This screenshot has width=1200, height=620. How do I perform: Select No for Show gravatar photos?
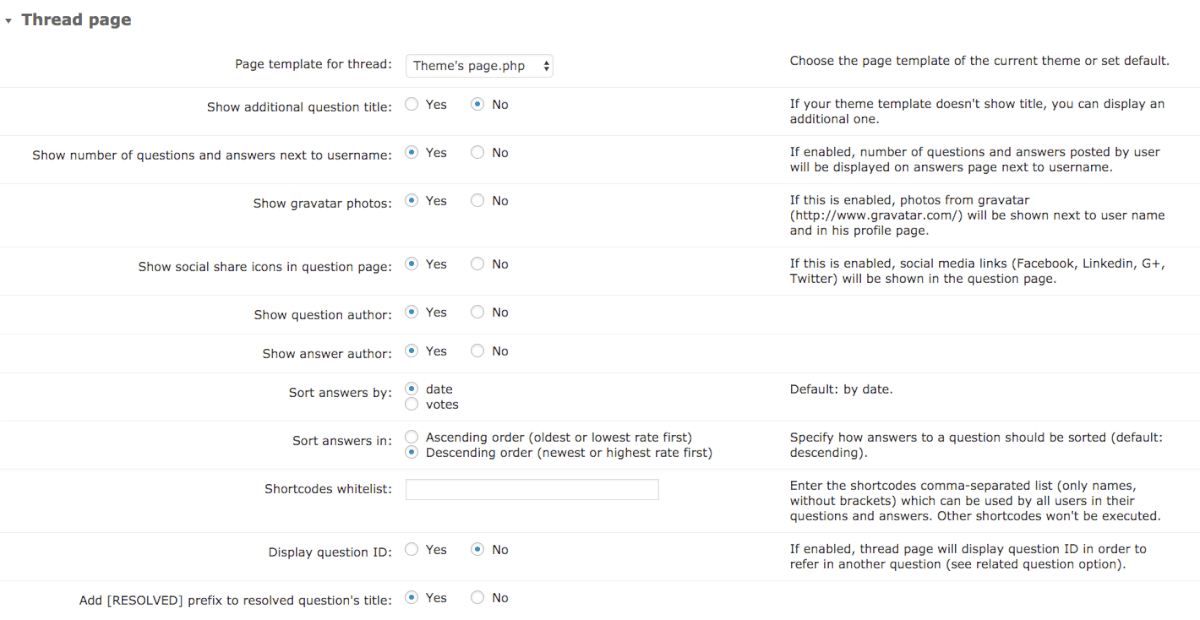point(477,201)
